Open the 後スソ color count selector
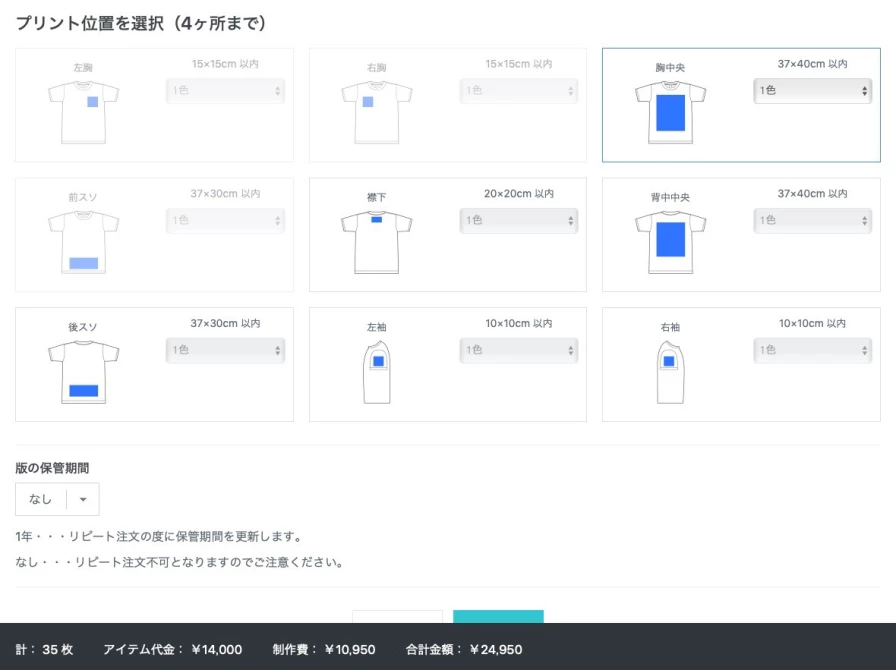 coord(225,351)
